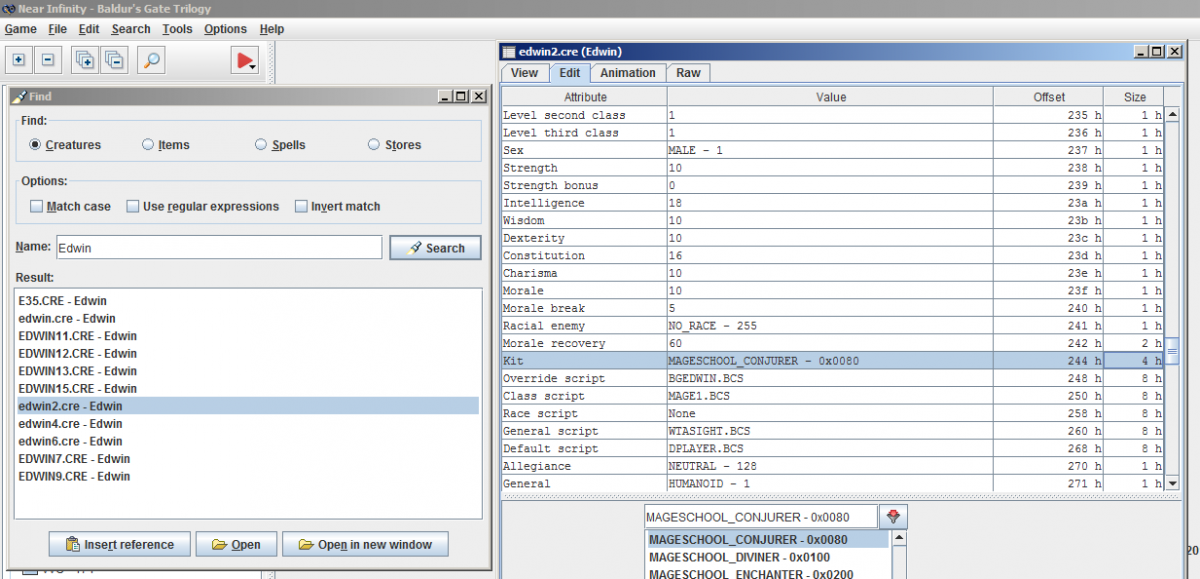Screen dimensions: 1200x579
Task: Click the Search button in Find dialog
Action: [x=436, y=248]
